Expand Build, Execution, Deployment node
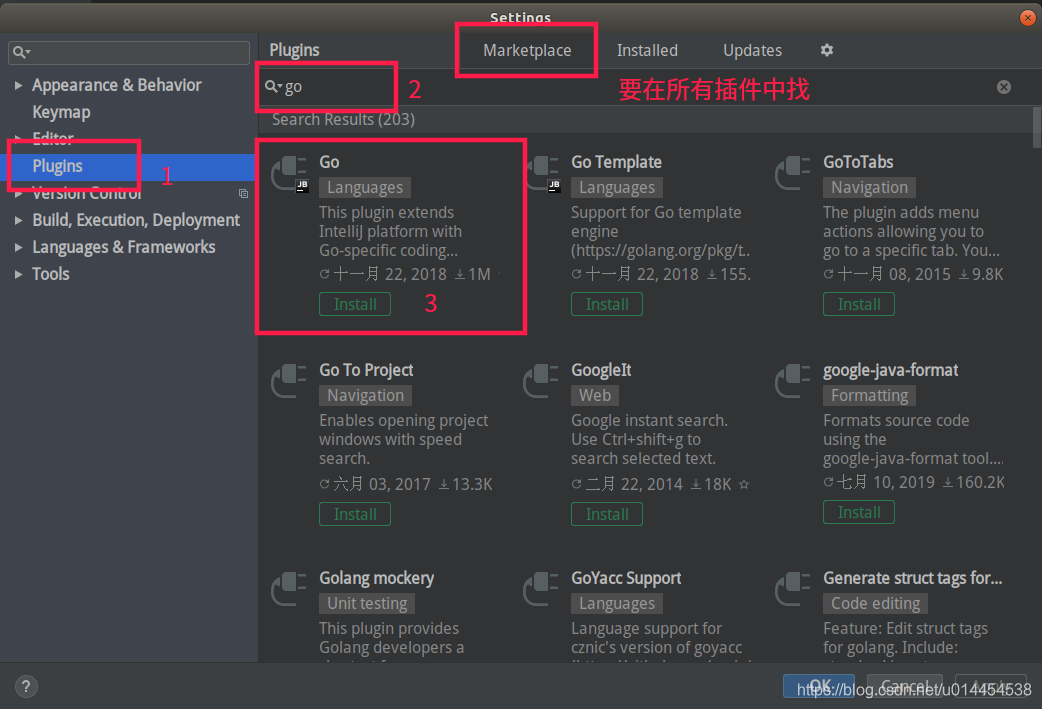The image size is (1042, 709). tap(19, 220)
